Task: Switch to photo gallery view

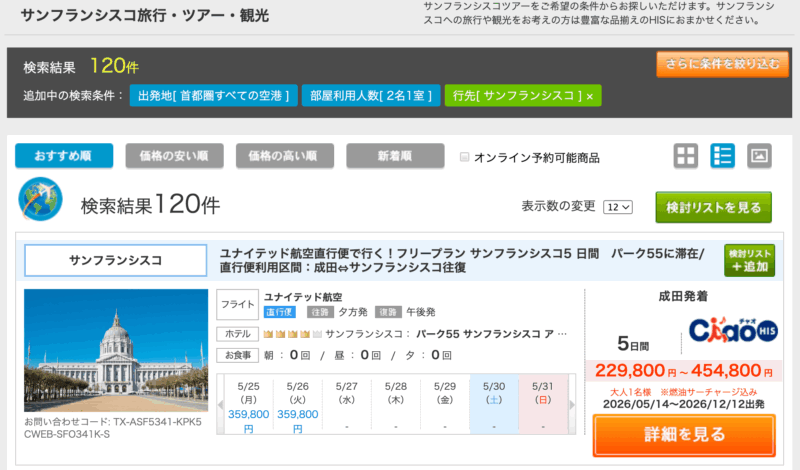Action: tap(760, 156)
